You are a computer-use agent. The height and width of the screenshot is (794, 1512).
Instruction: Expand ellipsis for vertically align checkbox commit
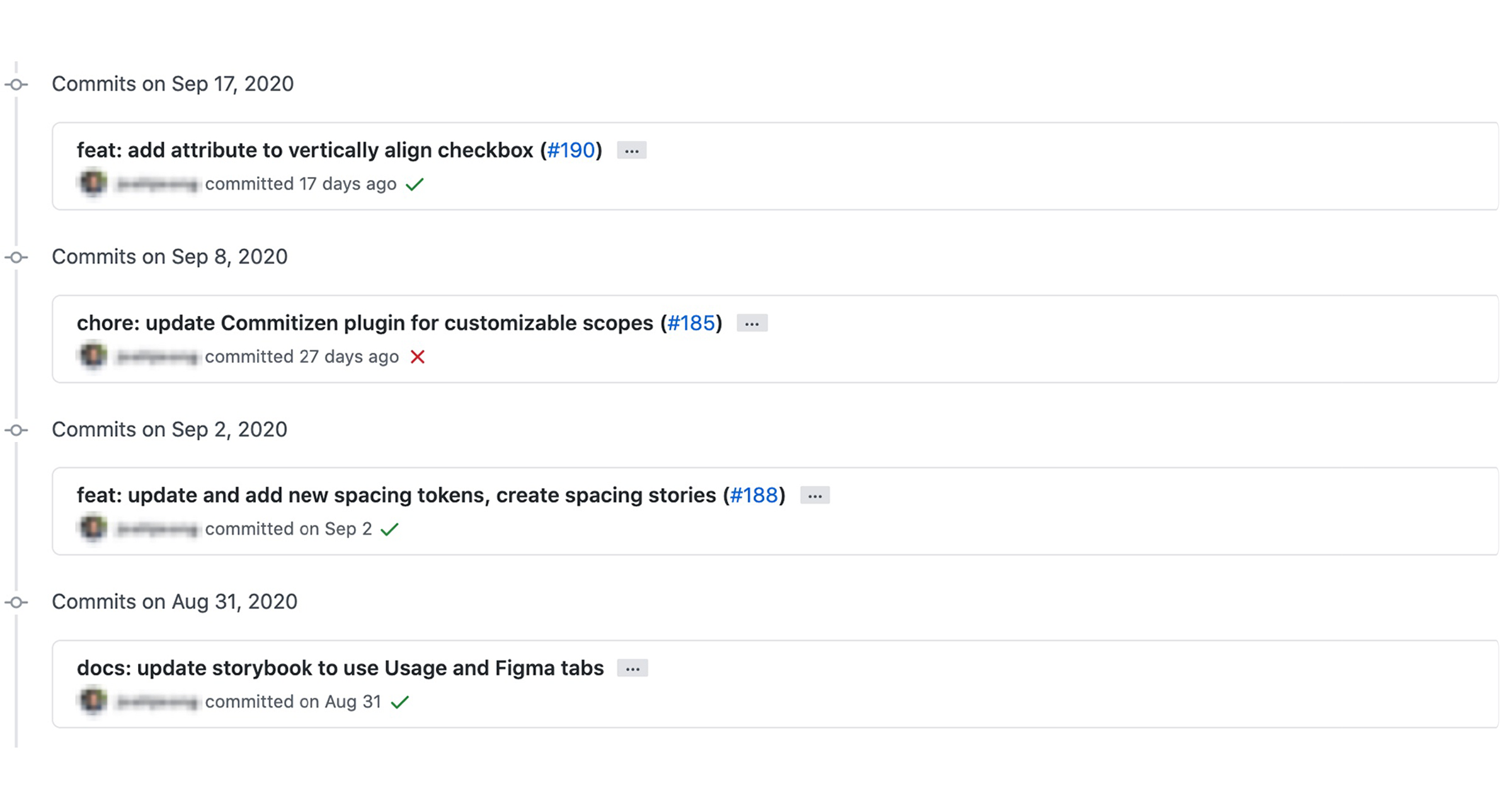[631, 150]
